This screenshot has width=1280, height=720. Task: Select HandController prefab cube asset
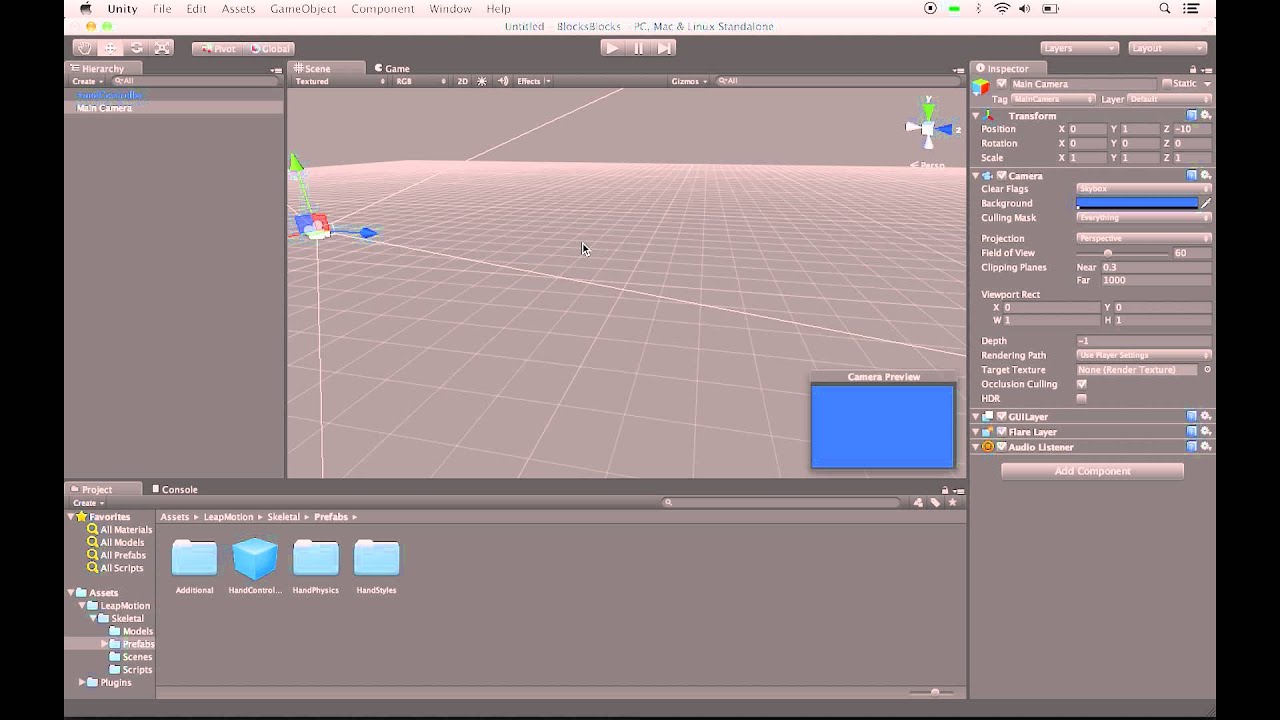click(x=255, y=559)
